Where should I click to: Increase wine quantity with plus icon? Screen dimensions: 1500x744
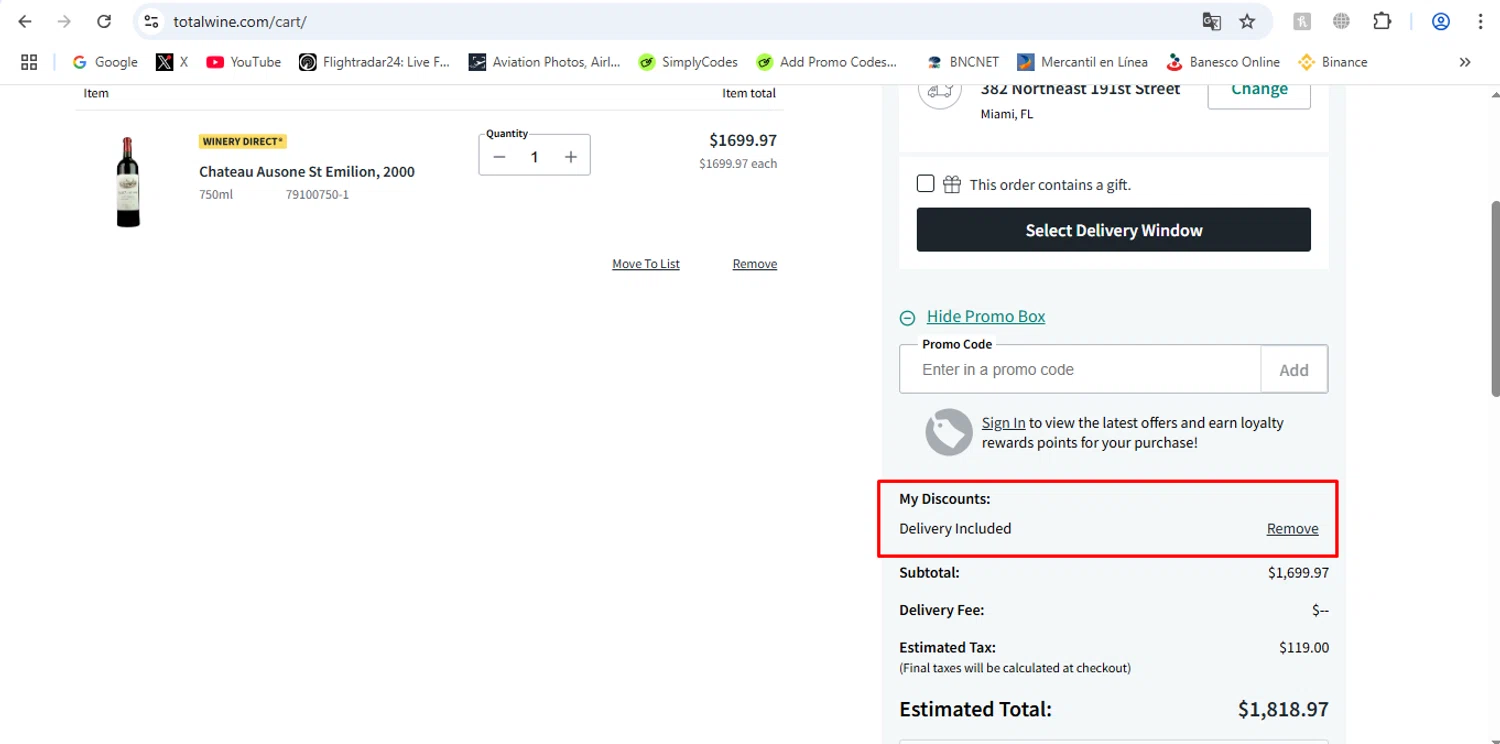click(x=571, y=156)
